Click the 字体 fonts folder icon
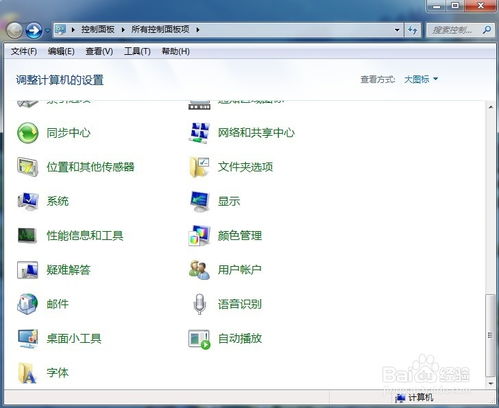The width and height of the screenshot is (499, 408). (x=27, y=373)
